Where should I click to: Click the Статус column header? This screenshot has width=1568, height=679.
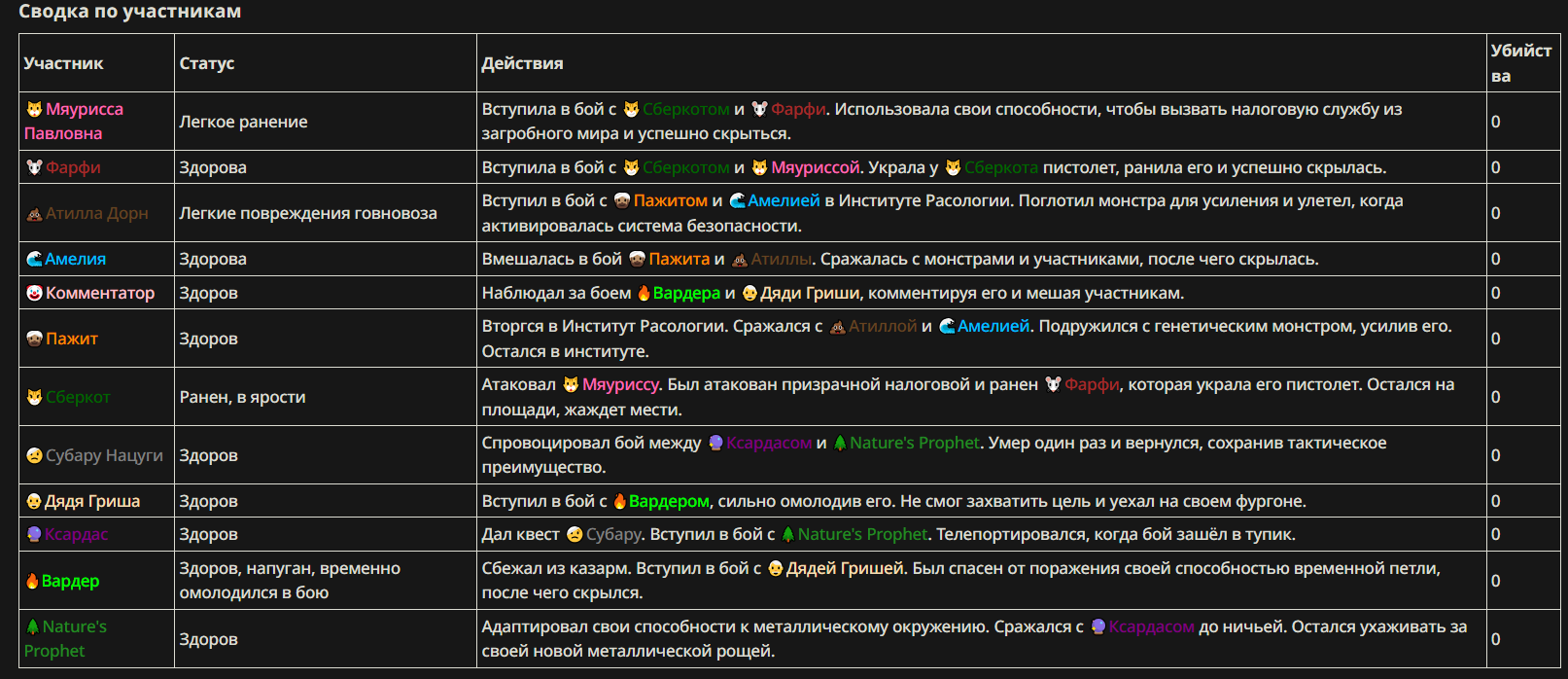click(207, 63)
